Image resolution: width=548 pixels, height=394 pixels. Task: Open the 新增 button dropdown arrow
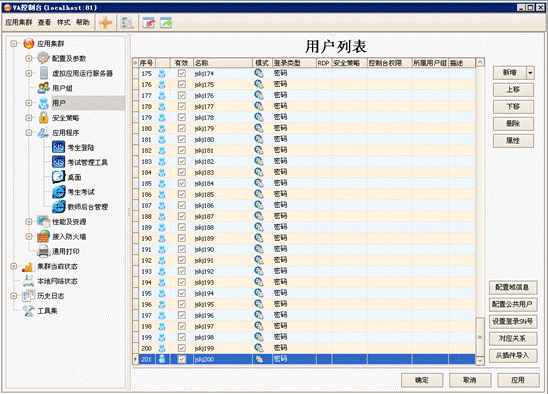tap(530, 73)
